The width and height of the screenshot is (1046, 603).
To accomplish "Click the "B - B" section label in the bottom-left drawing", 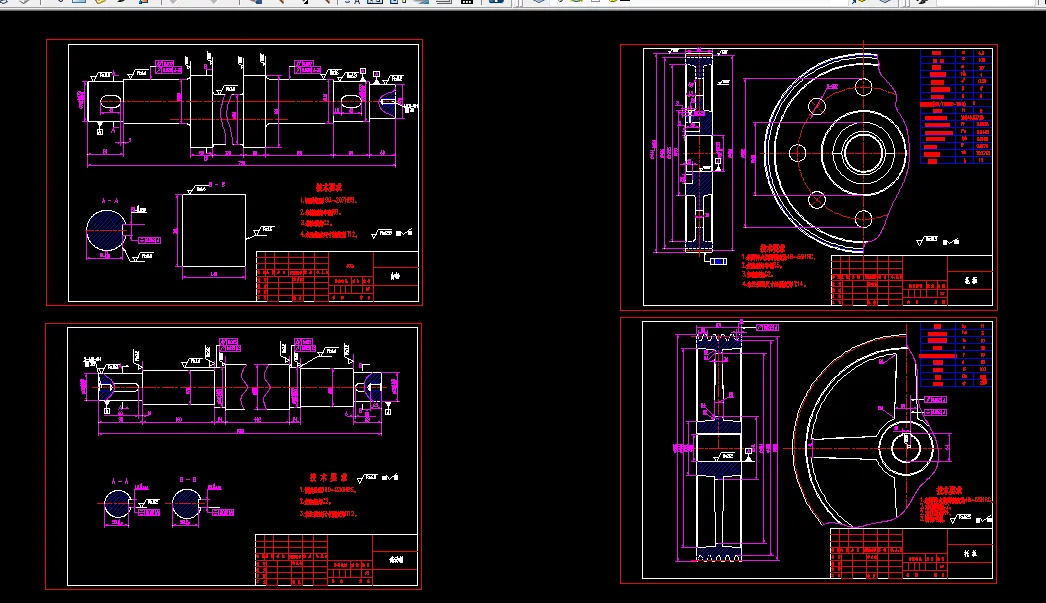I will [x=188, y=480].
